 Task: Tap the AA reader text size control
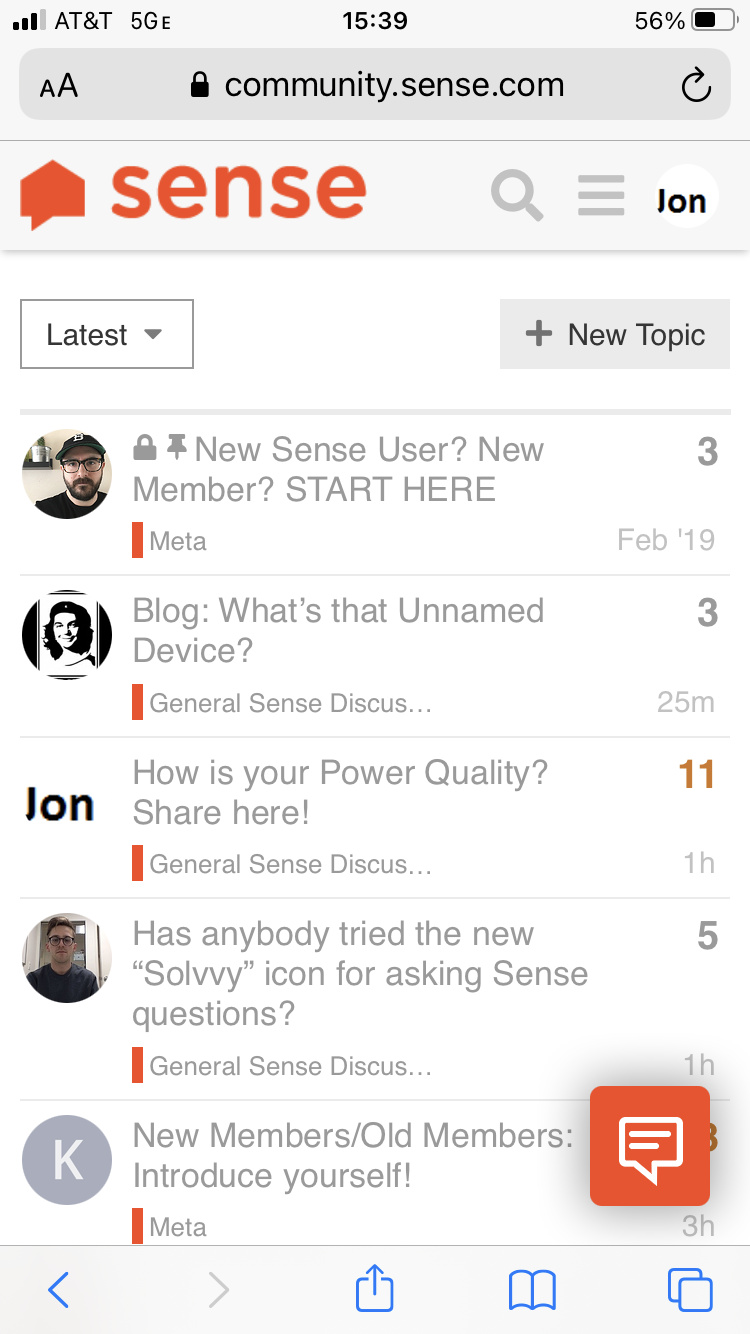(59, 86)
